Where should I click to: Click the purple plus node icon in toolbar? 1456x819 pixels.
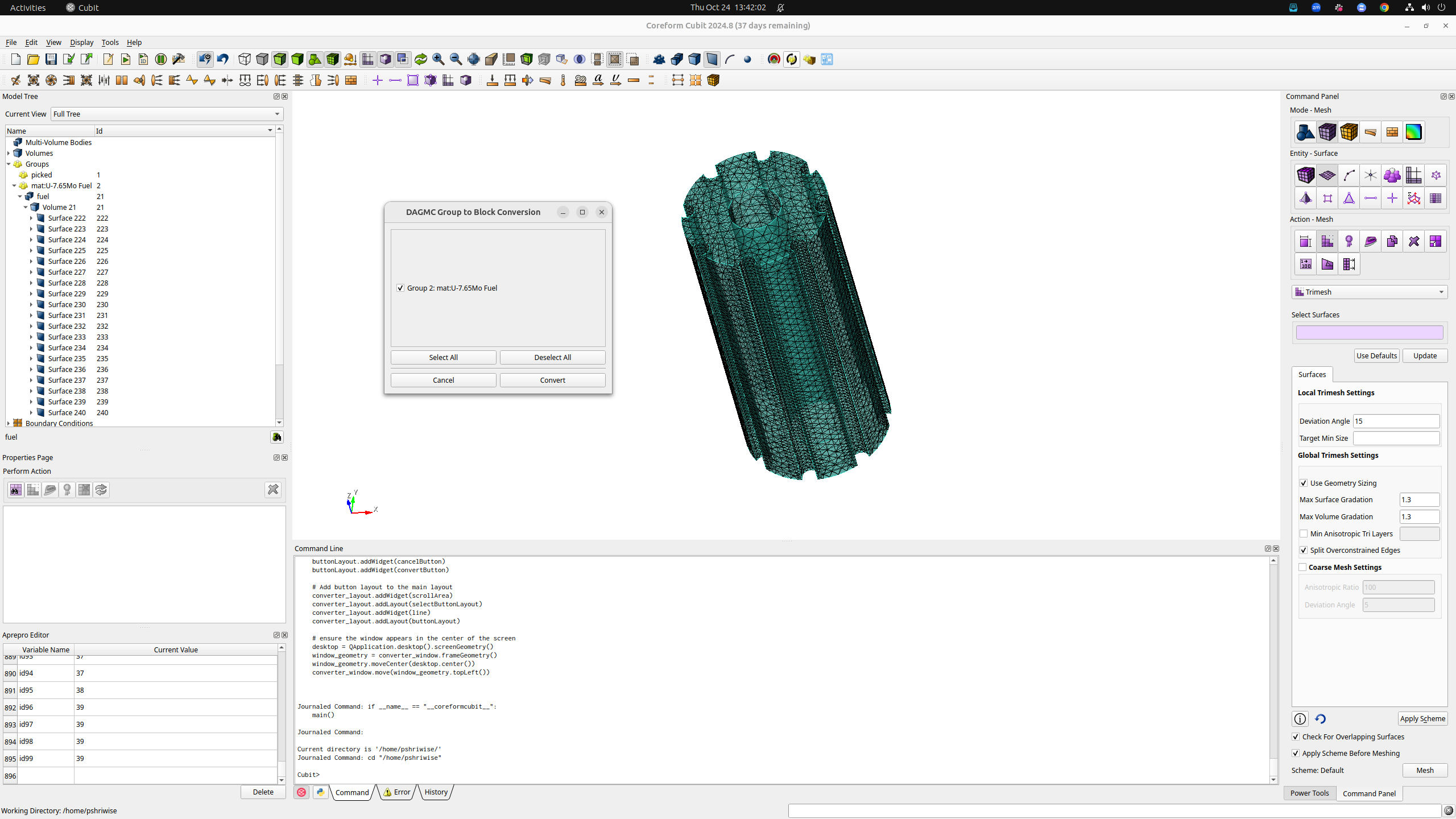coord(378,80)
